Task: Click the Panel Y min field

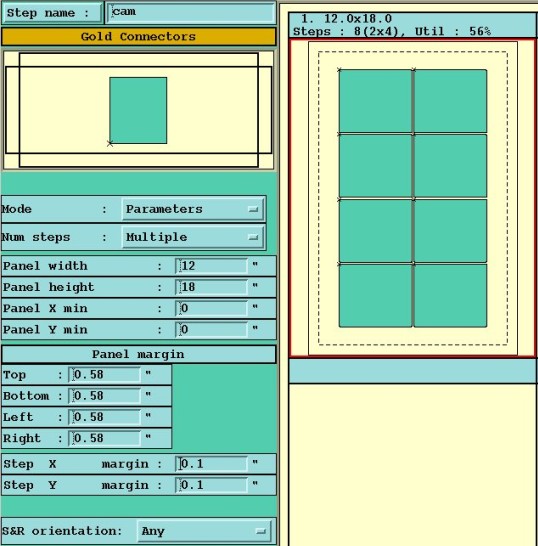Action: click(212, 330)
